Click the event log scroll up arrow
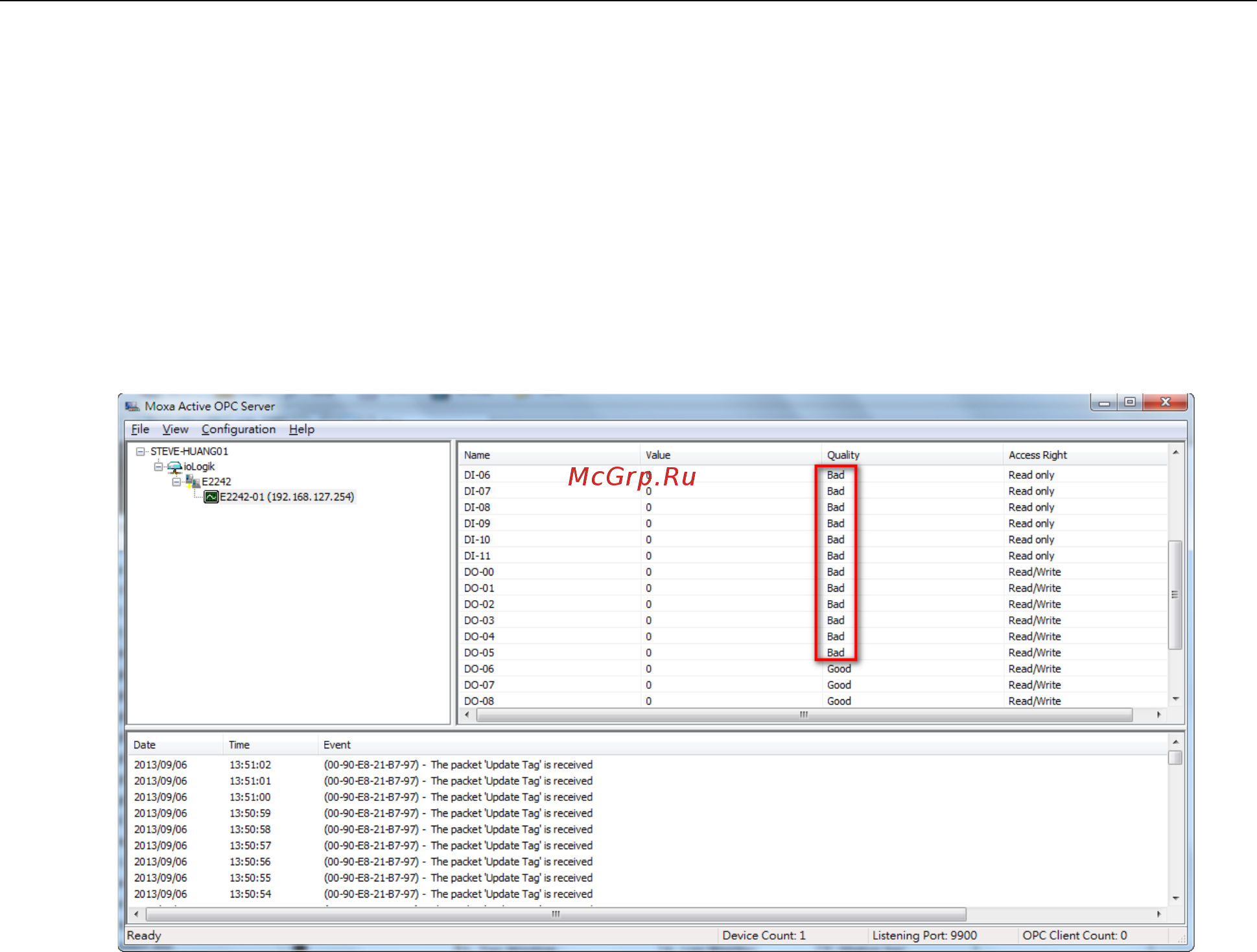This screenshot has width=1257, height=952. pos(1175,741)
